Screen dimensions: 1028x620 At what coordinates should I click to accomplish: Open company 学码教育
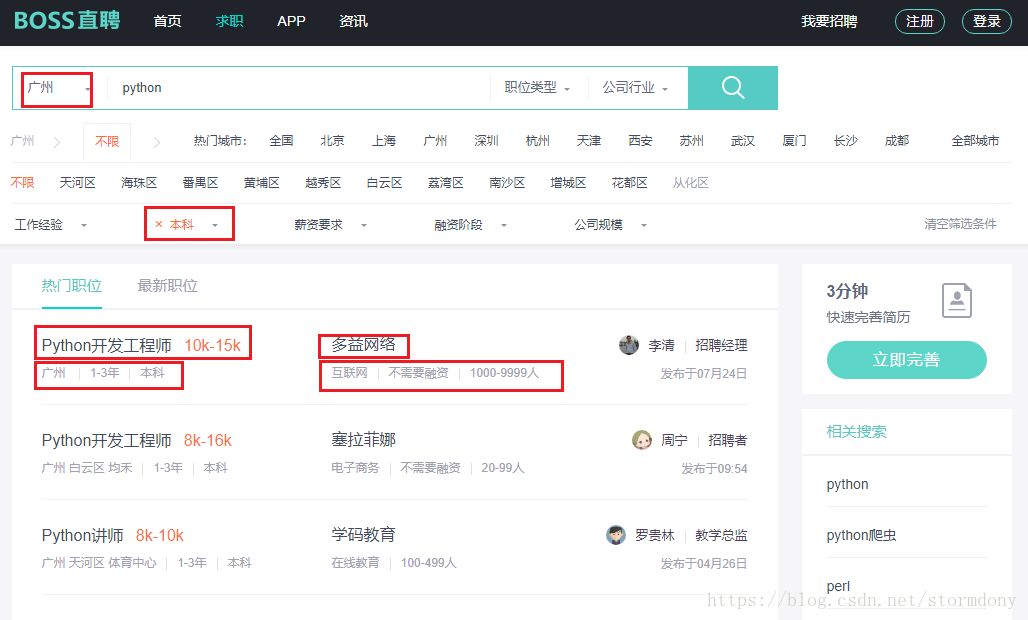(364, 535)
